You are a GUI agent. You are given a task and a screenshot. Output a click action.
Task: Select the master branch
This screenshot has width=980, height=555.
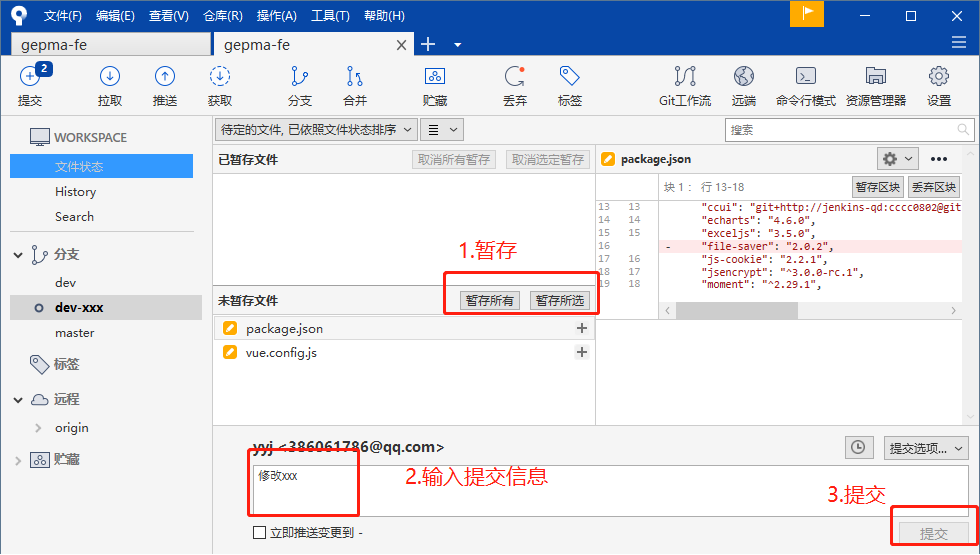point(74,333)
